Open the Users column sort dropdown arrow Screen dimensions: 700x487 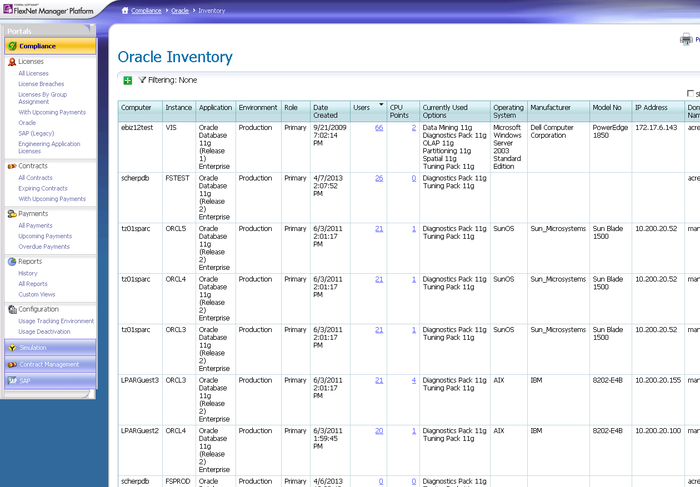click(x=380, y=104)
